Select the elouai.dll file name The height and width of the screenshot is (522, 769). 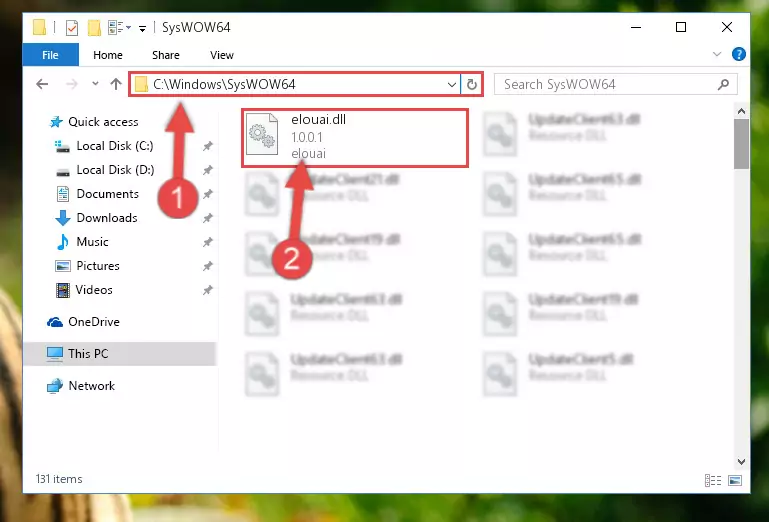(318, 120)
